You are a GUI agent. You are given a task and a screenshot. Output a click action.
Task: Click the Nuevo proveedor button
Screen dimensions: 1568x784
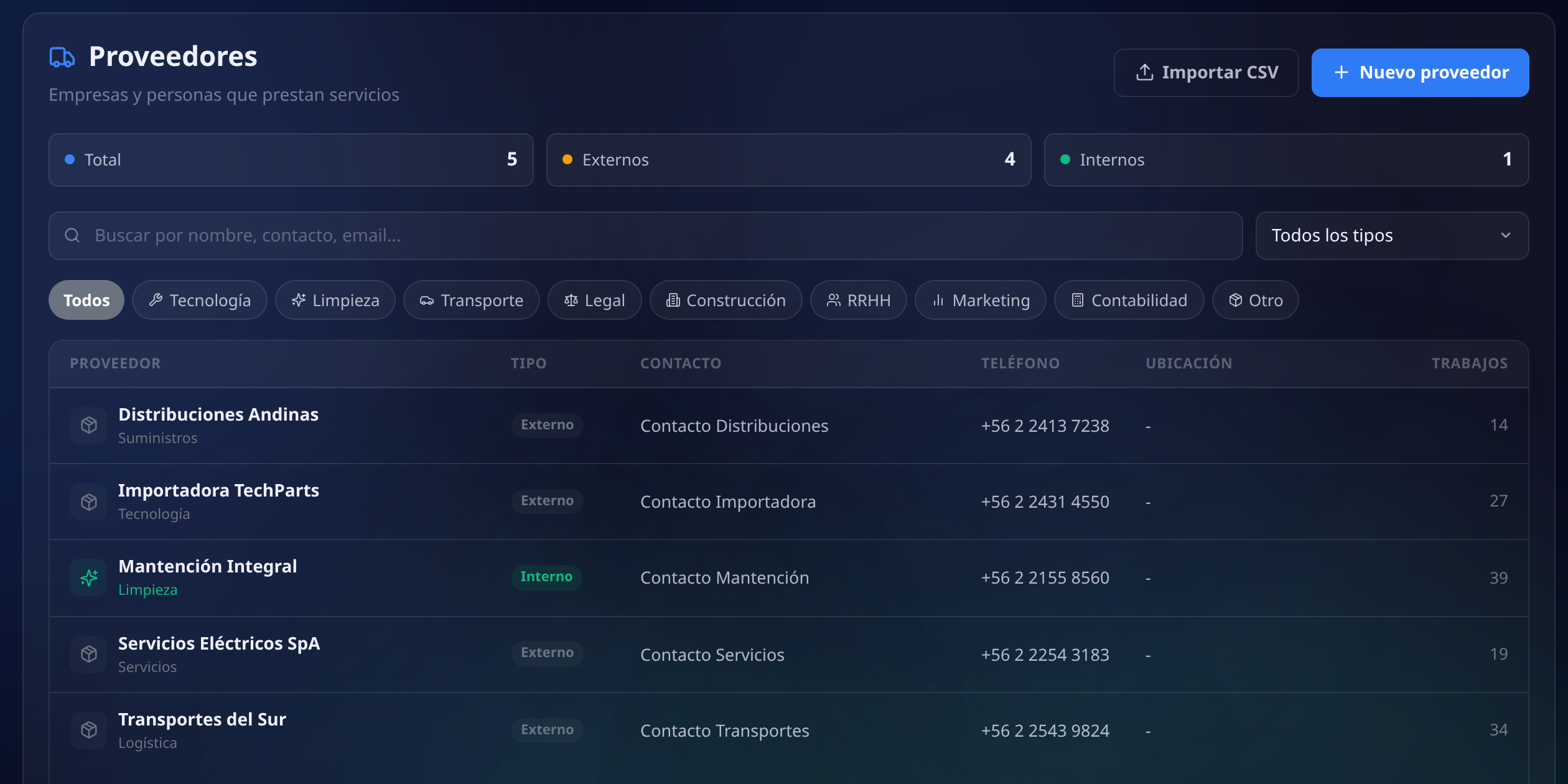point(1420,72)
